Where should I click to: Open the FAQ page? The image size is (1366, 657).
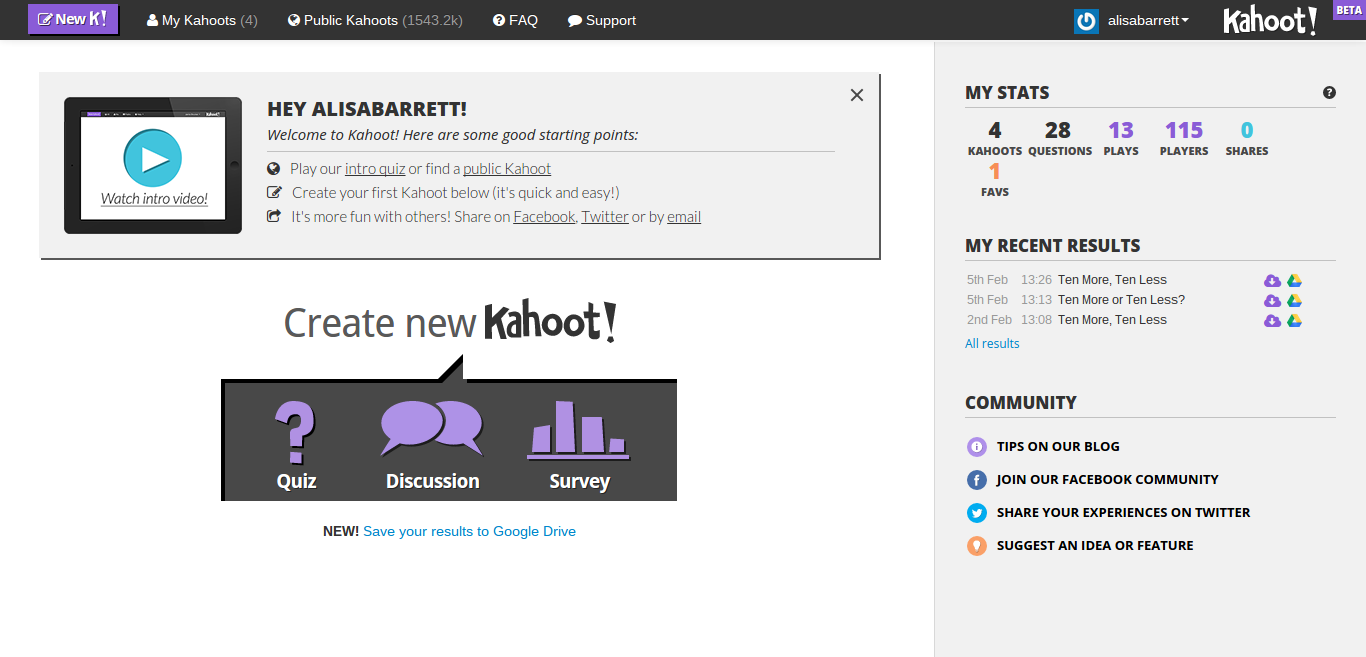coord(515,20)
